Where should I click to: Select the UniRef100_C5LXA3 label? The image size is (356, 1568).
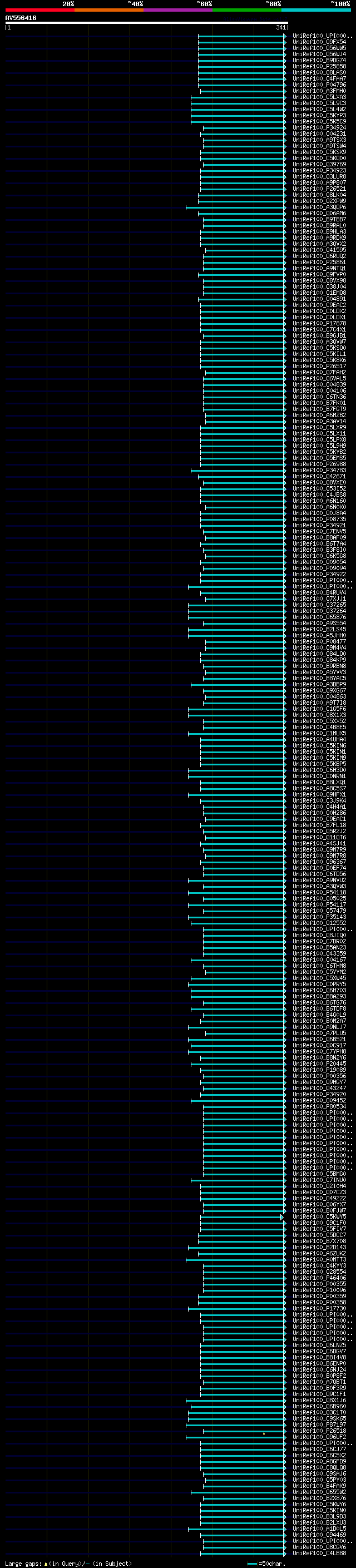click(x=319, y=97)
